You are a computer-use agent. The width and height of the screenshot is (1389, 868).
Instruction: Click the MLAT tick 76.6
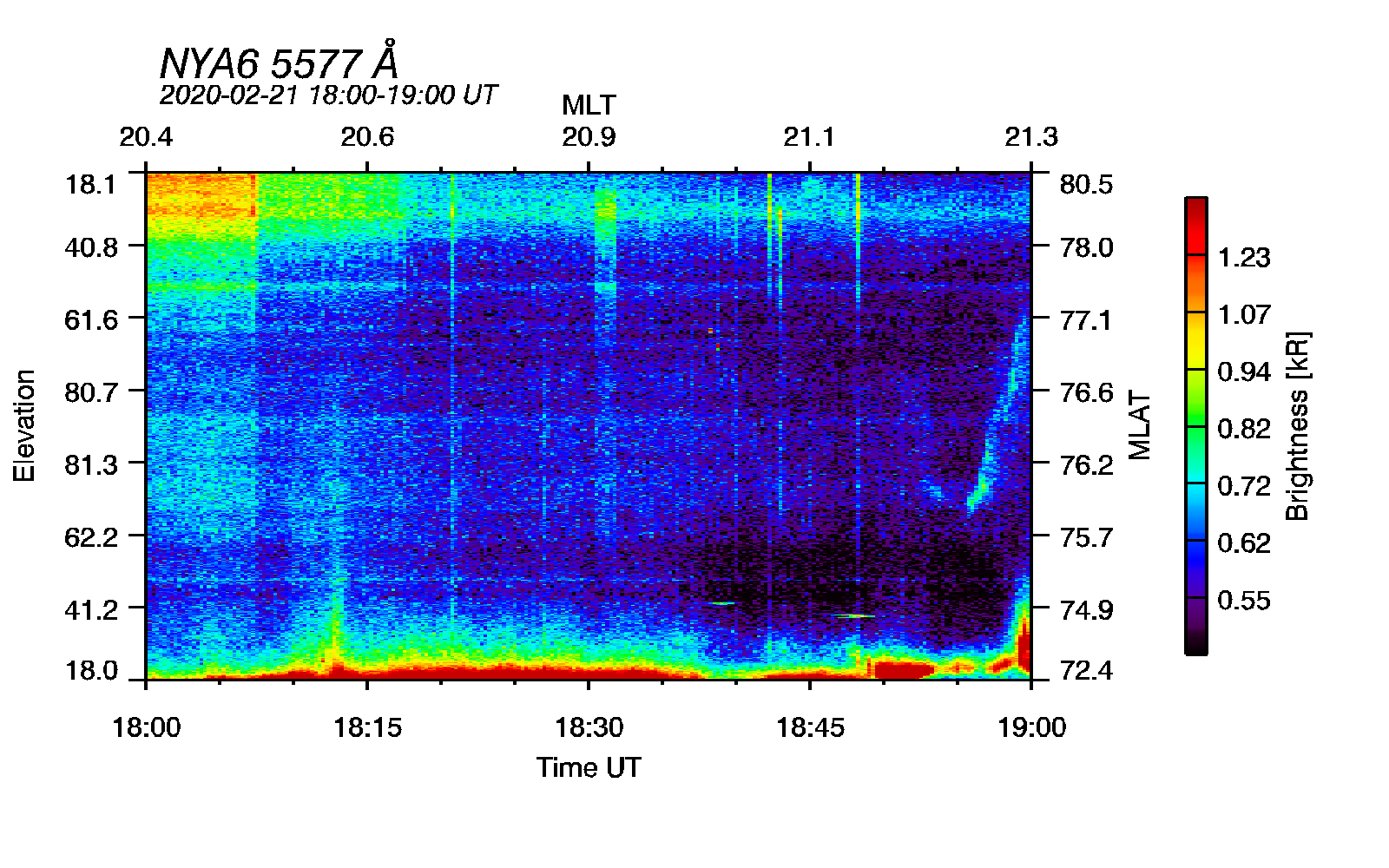(1087, 392)
